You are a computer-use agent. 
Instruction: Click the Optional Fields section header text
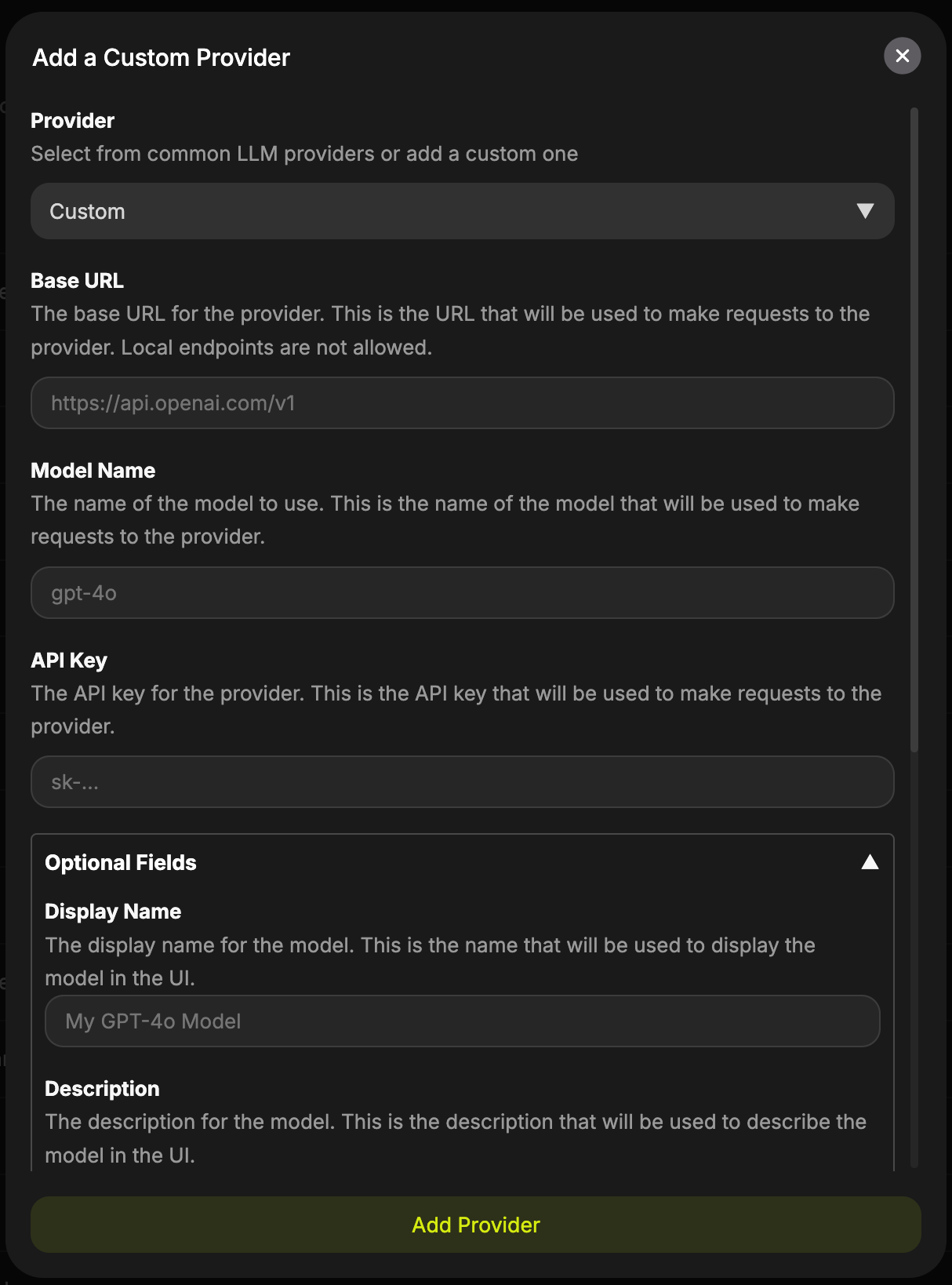point(121,863)
